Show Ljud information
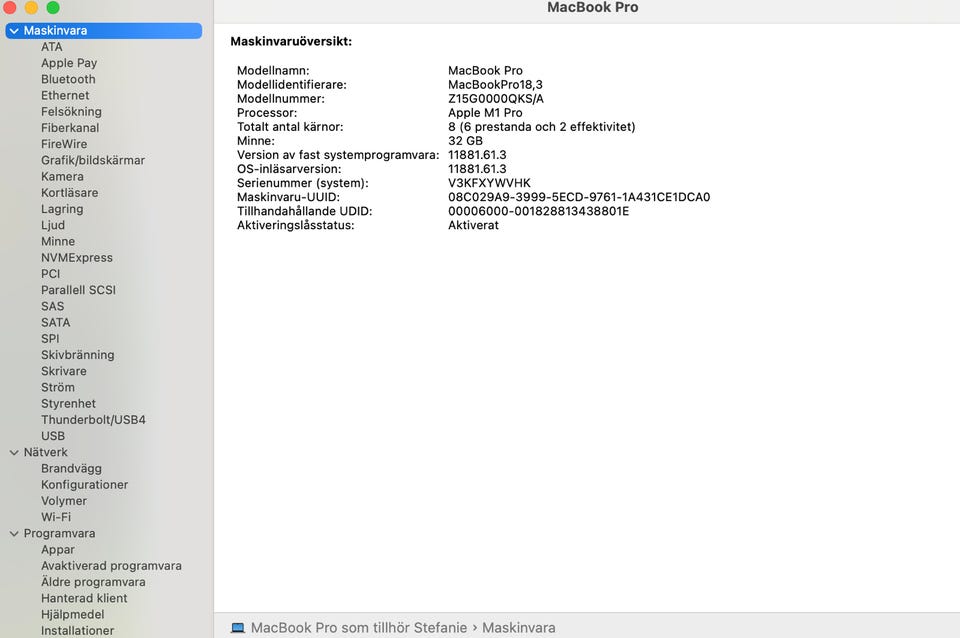960x638 pixels. (x=53, y=225)
